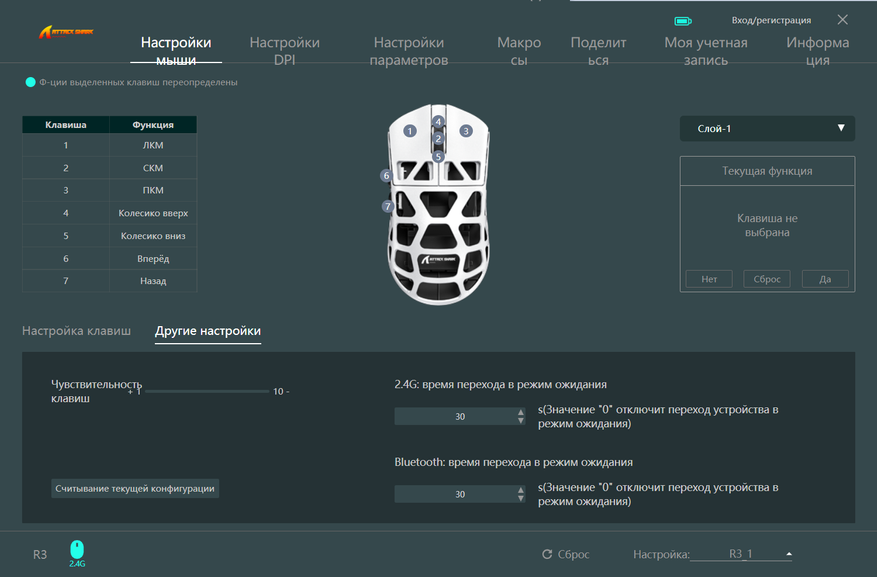Click button marker 3 on the mouse image
The height and width of the screenshot is (577, 877).
465,131
